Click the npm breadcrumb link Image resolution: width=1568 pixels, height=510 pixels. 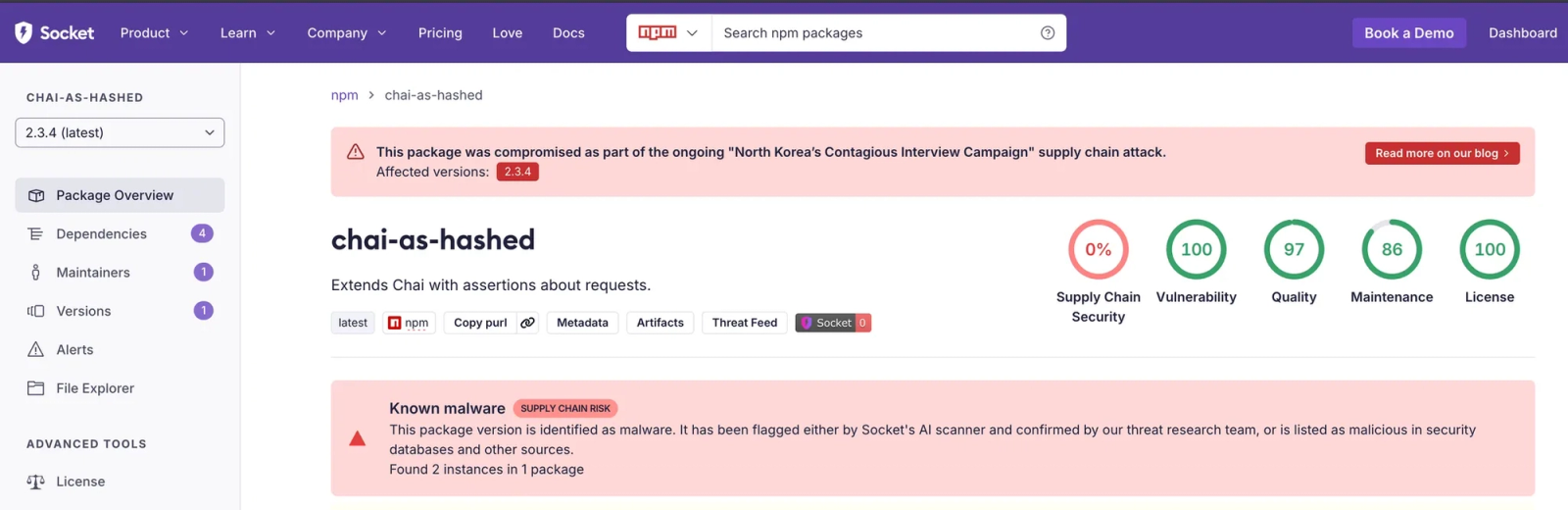coord(344,95)
